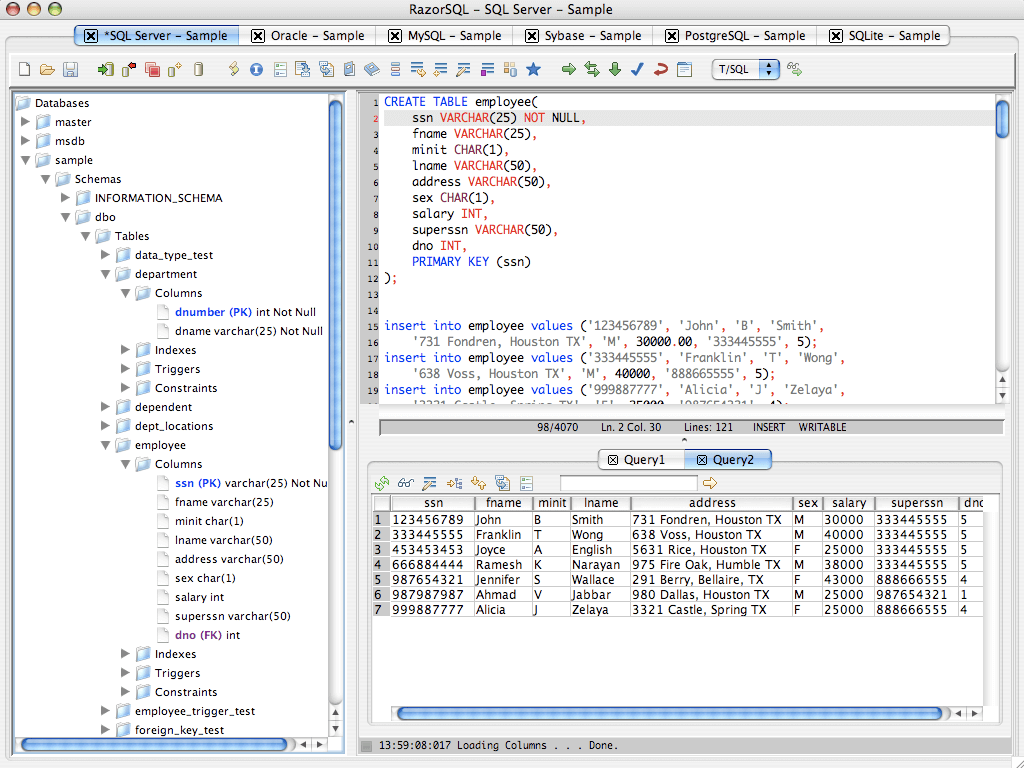This screenshot has width=1024, height=768.
Task: Click the blue star icon in toolbar
Action: click(x=533, y=69)
